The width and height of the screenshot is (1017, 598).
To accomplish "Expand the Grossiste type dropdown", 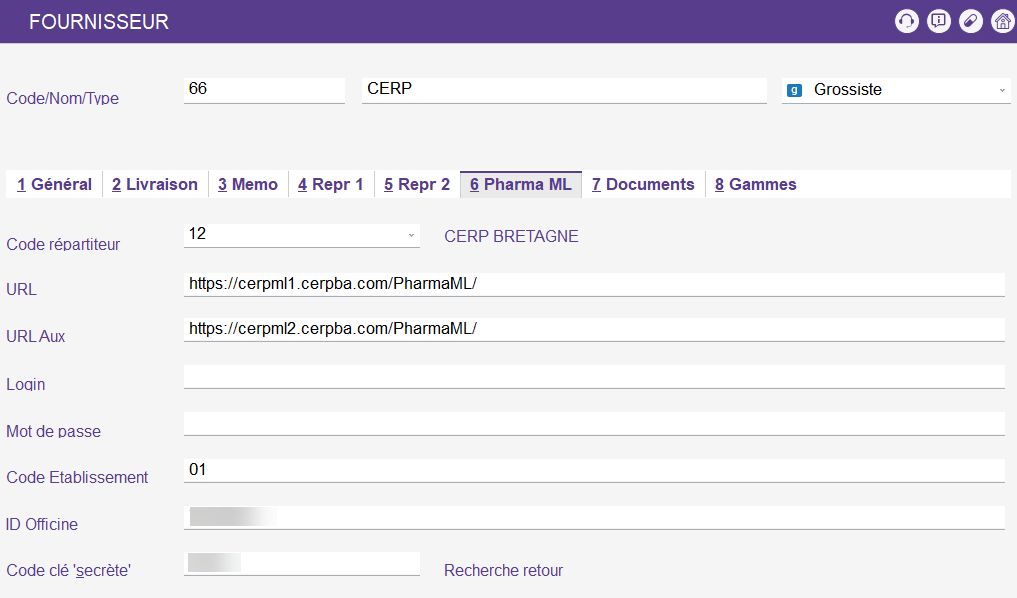I will [1001, 90].
